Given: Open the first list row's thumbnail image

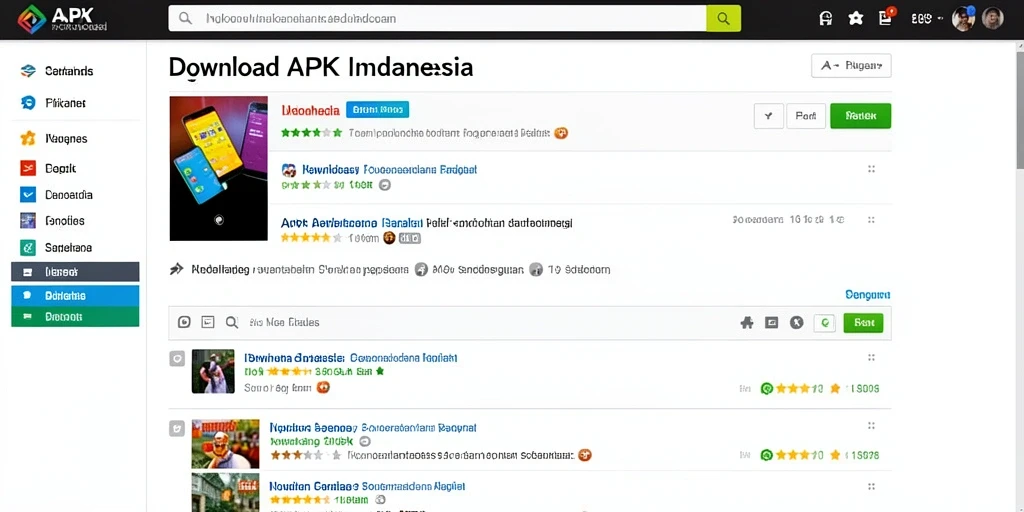Looking at the screenshot, I should point(213,371).
